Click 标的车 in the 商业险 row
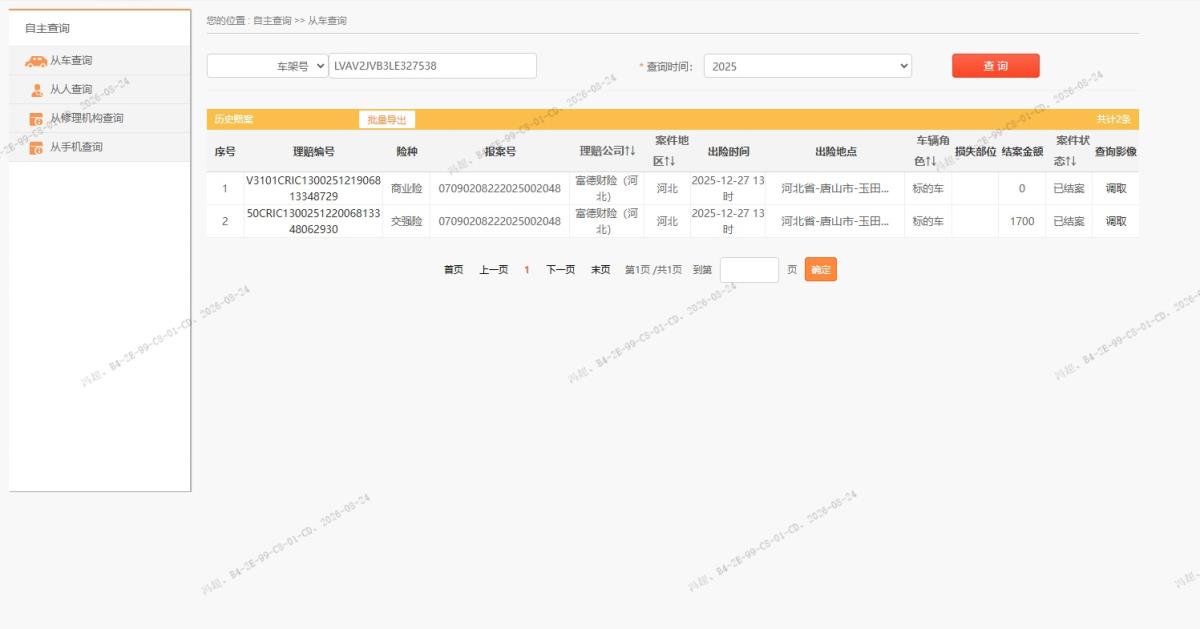This screenshot has width=1200, height=629. click(928, 189)
